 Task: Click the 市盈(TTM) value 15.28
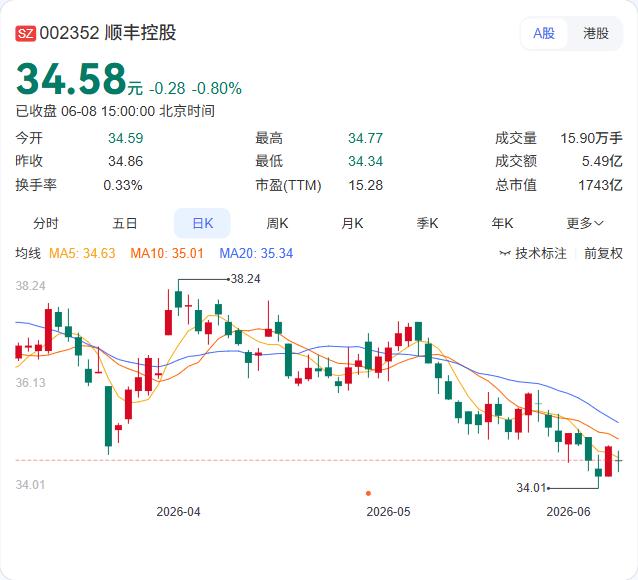coord(365,185)
